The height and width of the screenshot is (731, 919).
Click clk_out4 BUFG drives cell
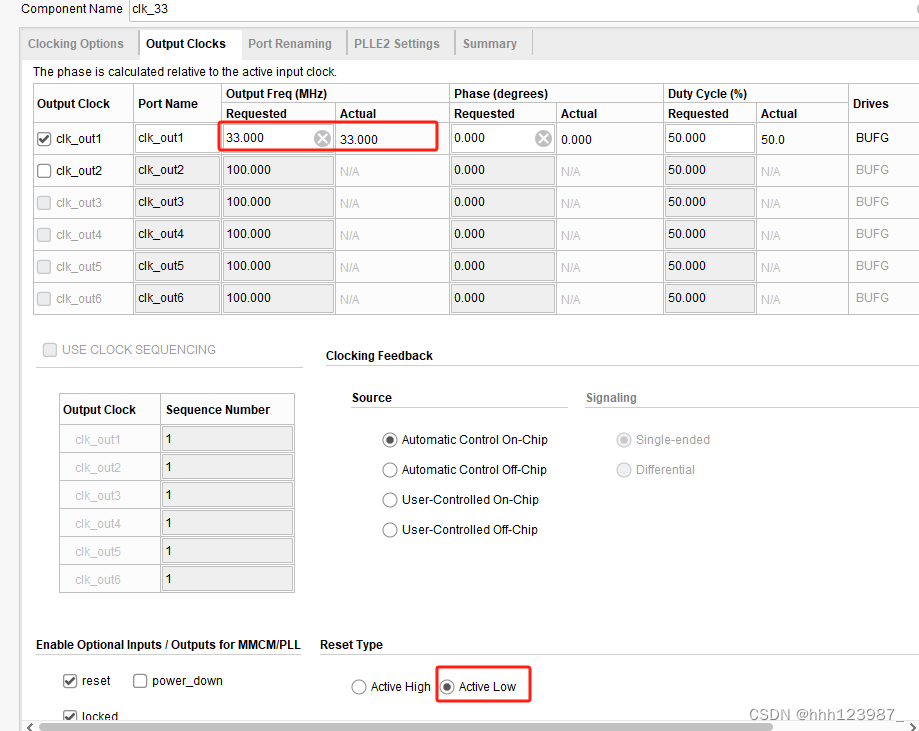click(872, 234)
